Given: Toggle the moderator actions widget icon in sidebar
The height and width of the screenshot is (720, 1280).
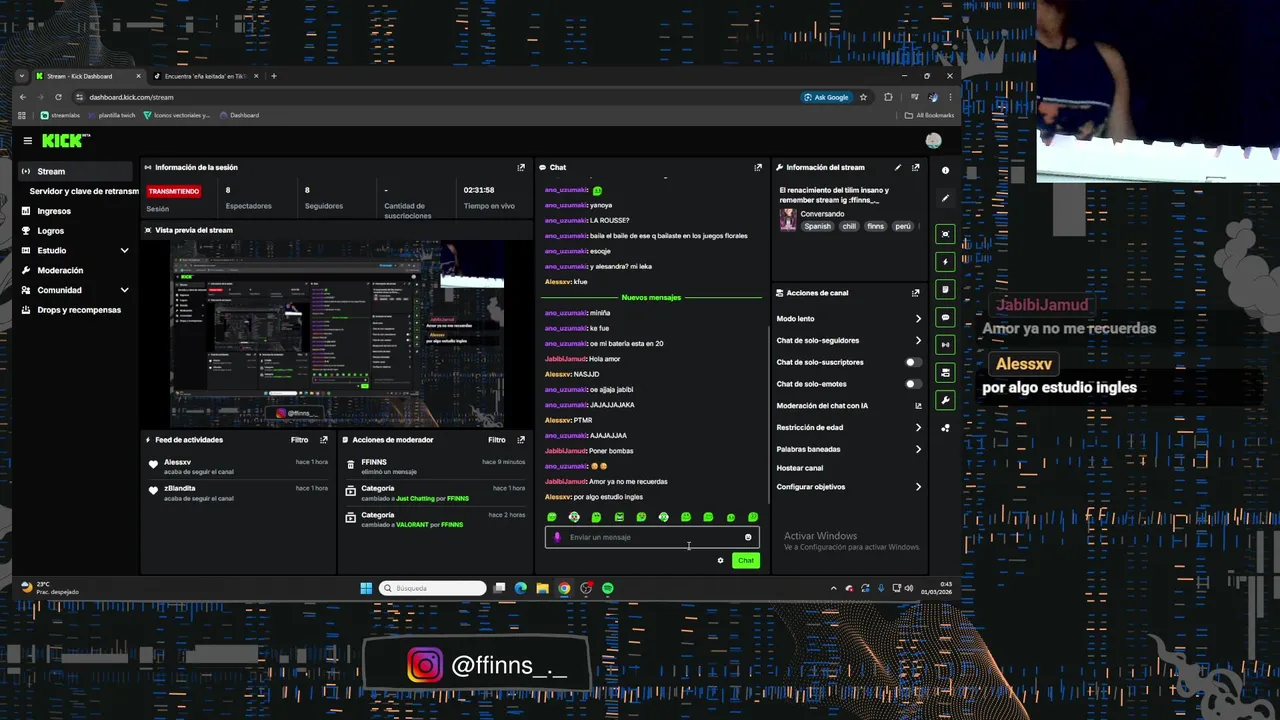Looking at the screenshot, I should 945,373.
